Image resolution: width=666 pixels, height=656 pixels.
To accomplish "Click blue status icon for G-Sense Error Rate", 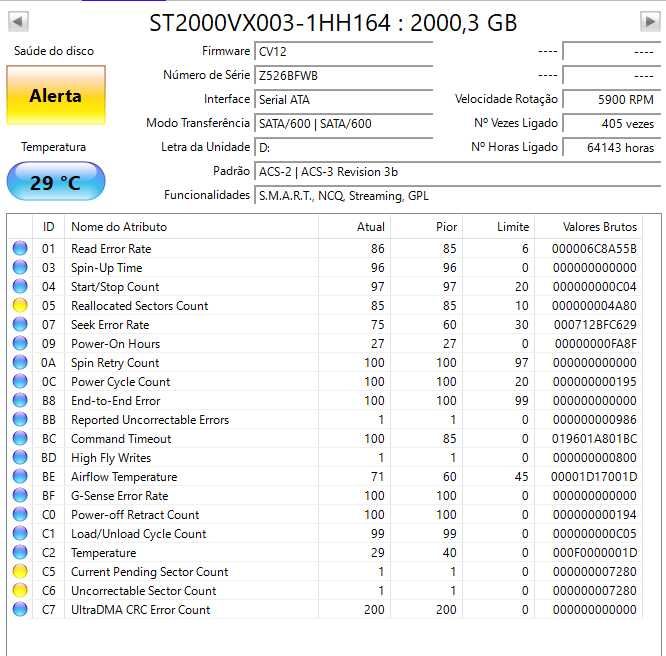I will click(x=20, y=495).
